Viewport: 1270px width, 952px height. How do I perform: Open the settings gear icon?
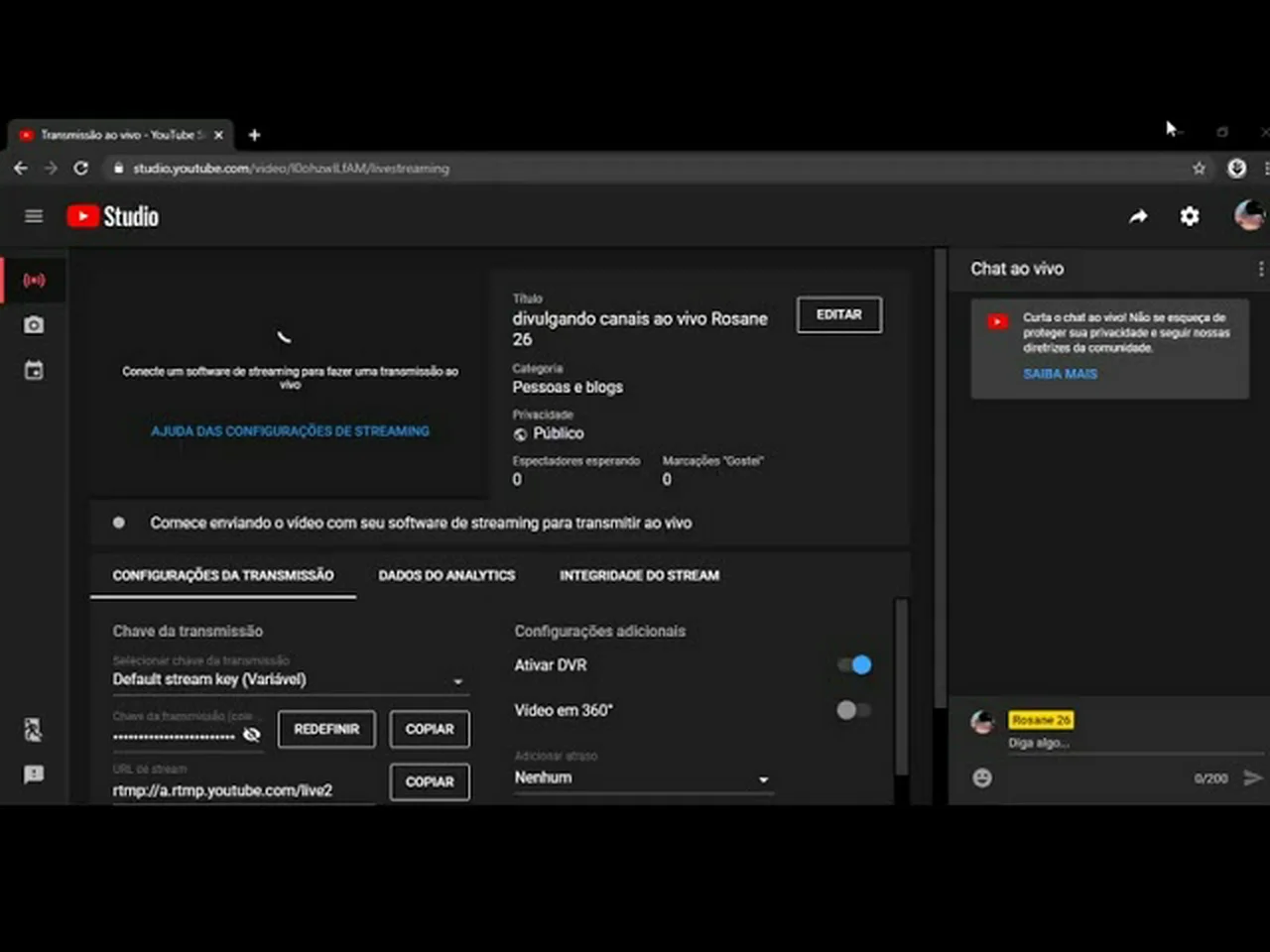point(1189,216)
